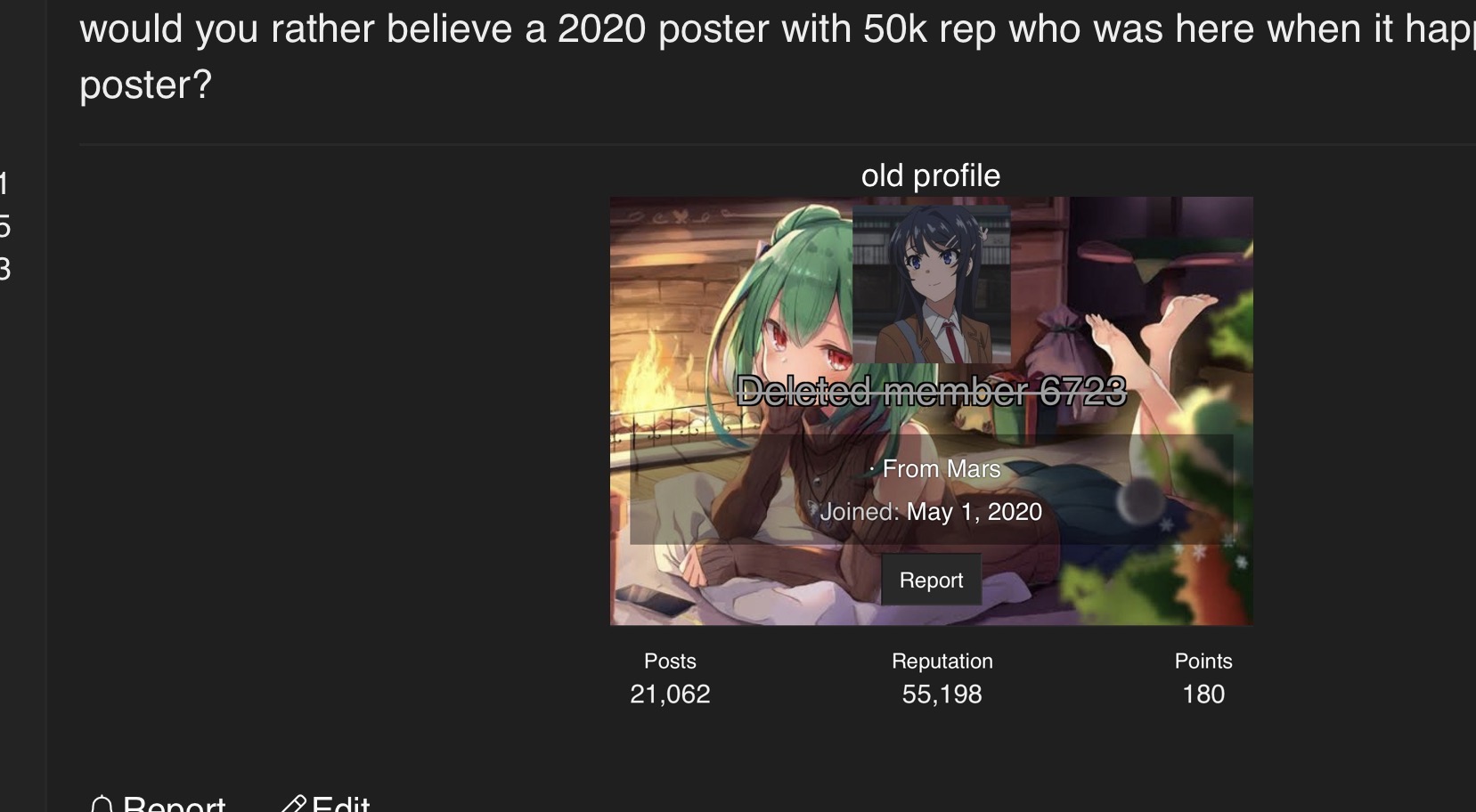Image resolution: width=1476 pixels, height=812 pixels.
Task: Click the pencil icon beside Edit
Action: (x=293, y=804)
